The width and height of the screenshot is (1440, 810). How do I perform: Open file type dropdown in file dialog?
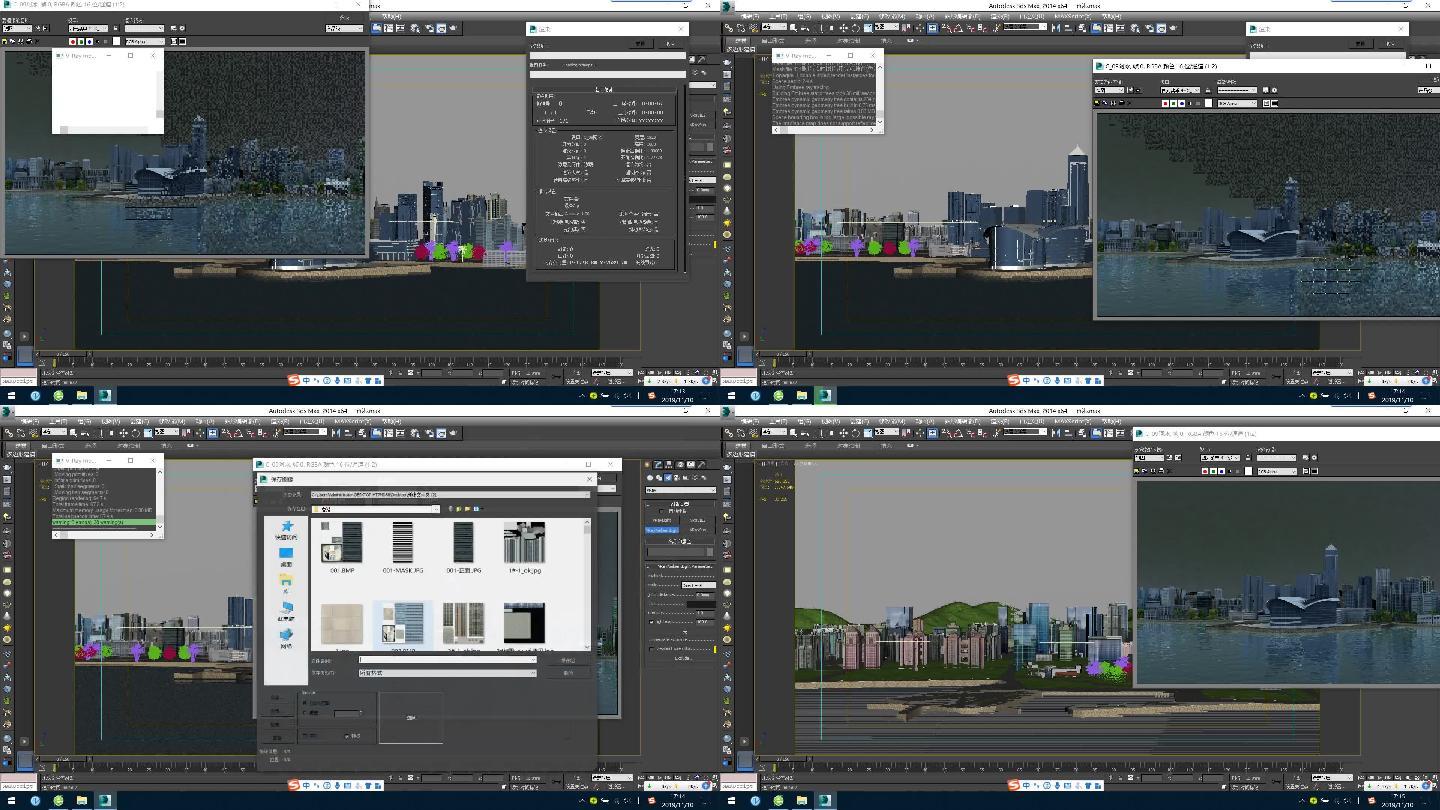click(x=448, y=673)
